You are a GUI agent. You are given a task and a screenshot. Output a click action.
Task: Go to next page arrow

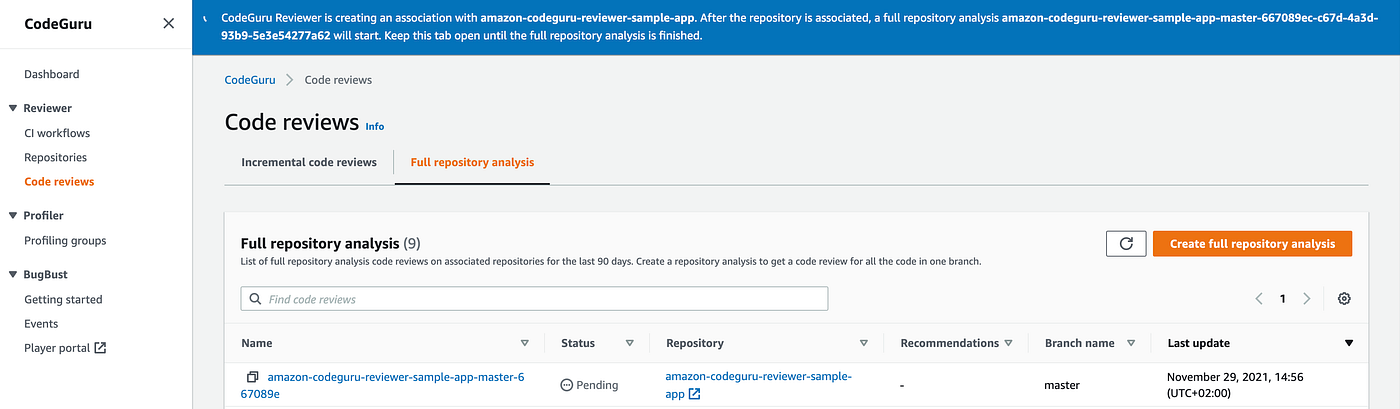1307,299
